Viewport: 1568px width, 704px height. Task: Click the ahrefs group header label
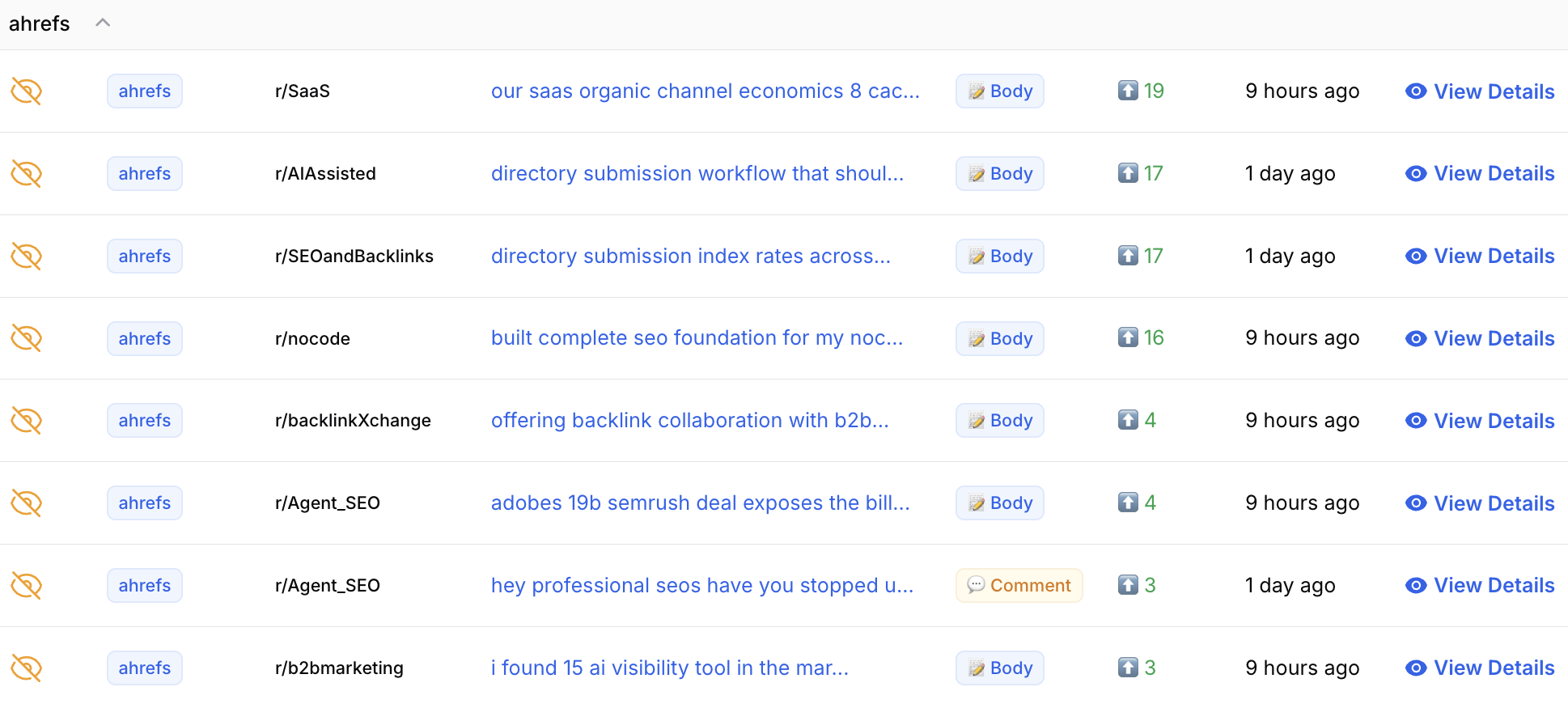[40, 23]
